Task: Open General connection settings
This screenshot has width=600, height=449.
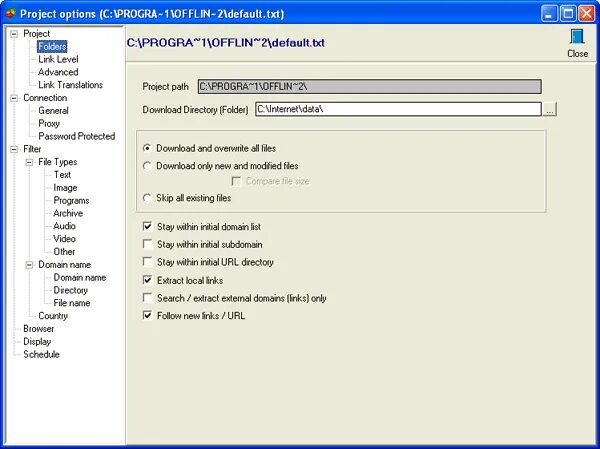Action: point(53,111)
